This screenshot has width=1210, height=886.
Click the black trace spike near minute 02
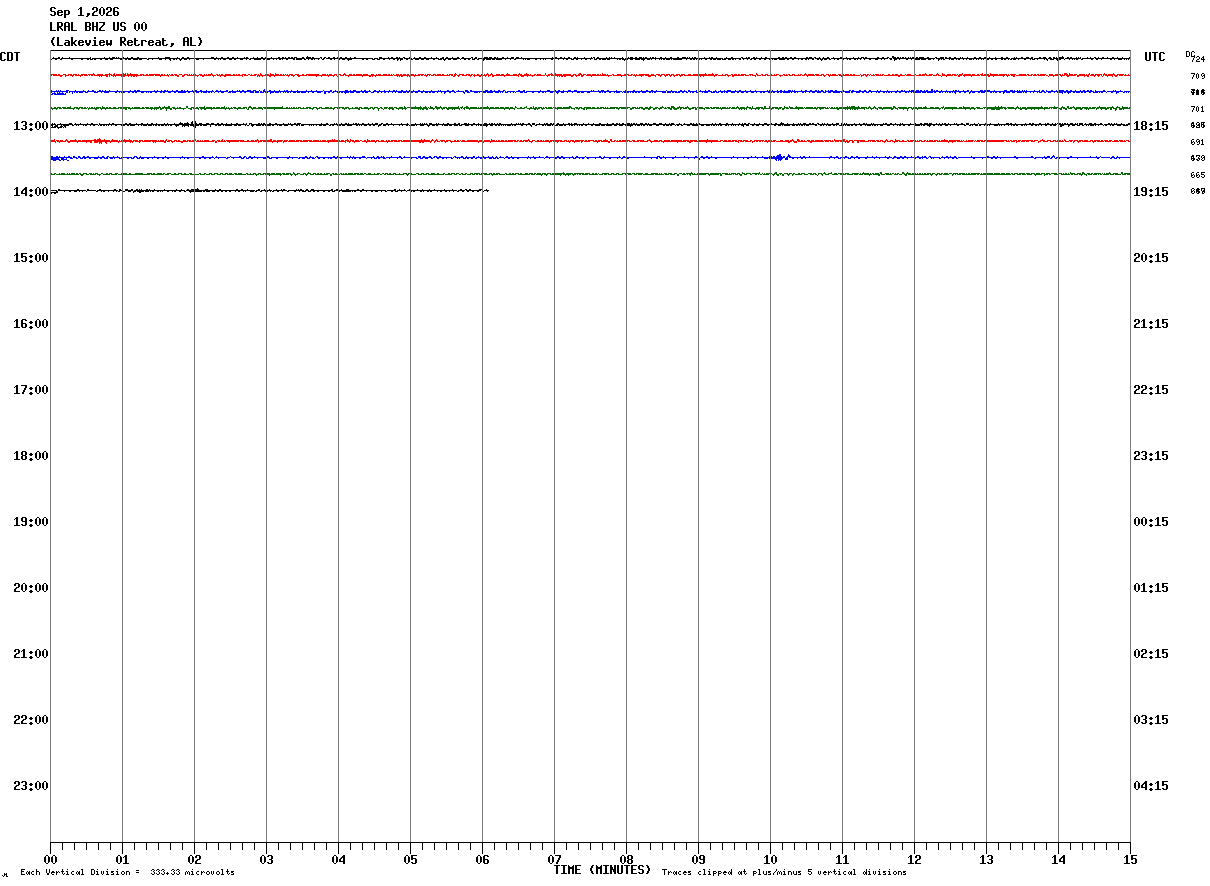point(190,124)
